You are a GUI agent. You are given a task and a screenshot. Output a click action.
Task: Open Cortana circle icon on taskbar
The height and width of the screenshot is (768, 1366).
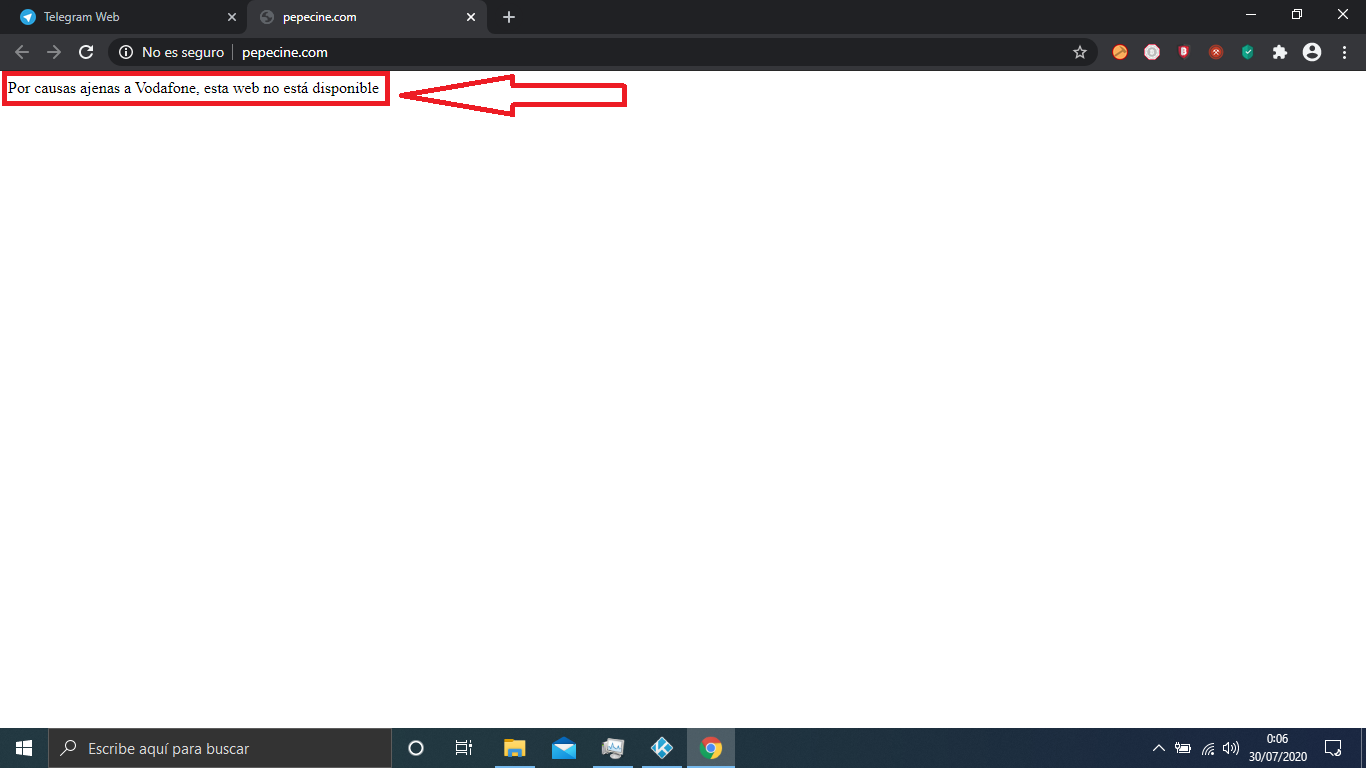pyautogui.click(x=416, y=748)
